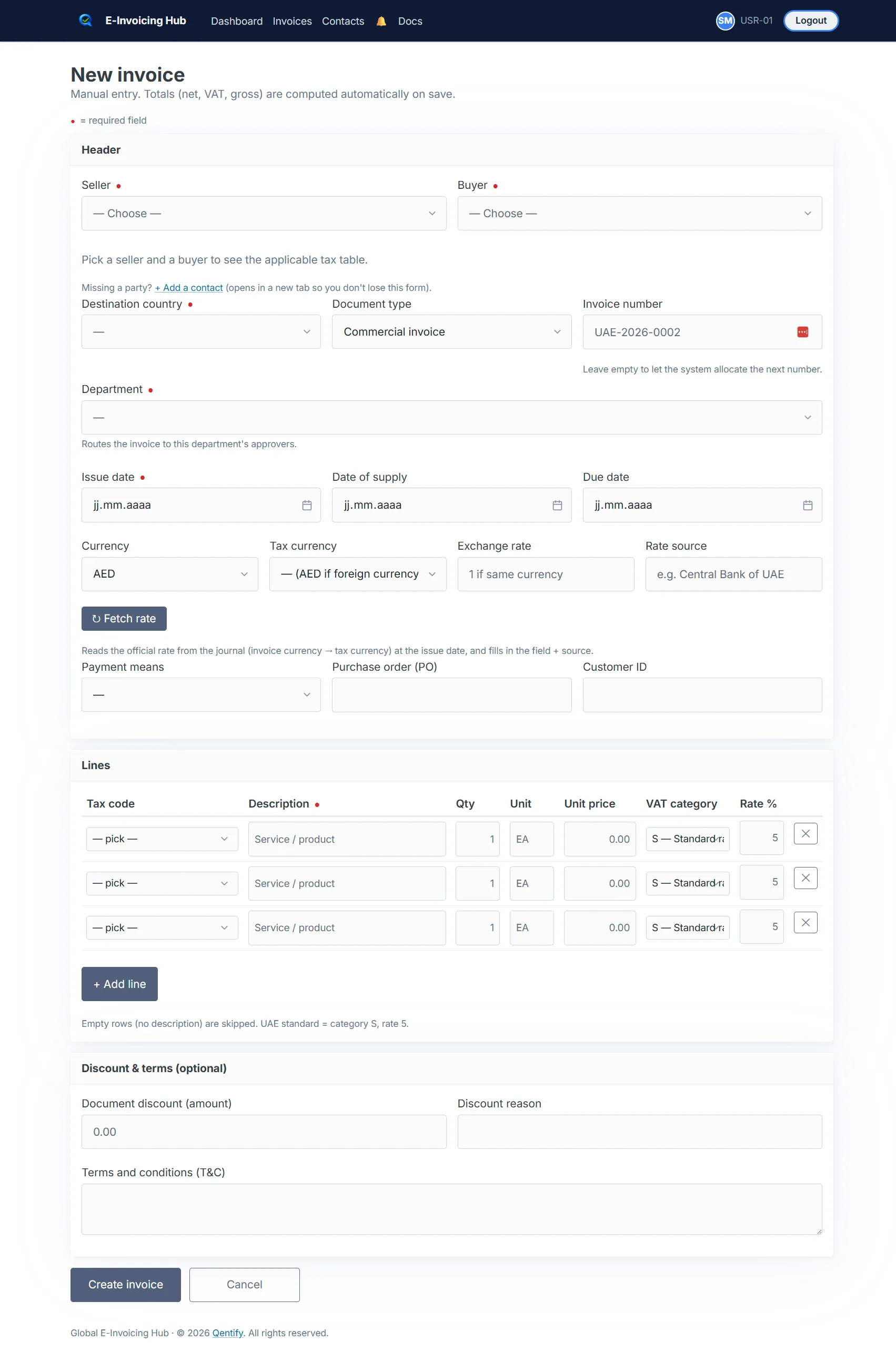
Task: Open the notifications bell icon
Action: pyautogui.click(x=381, y=21)
